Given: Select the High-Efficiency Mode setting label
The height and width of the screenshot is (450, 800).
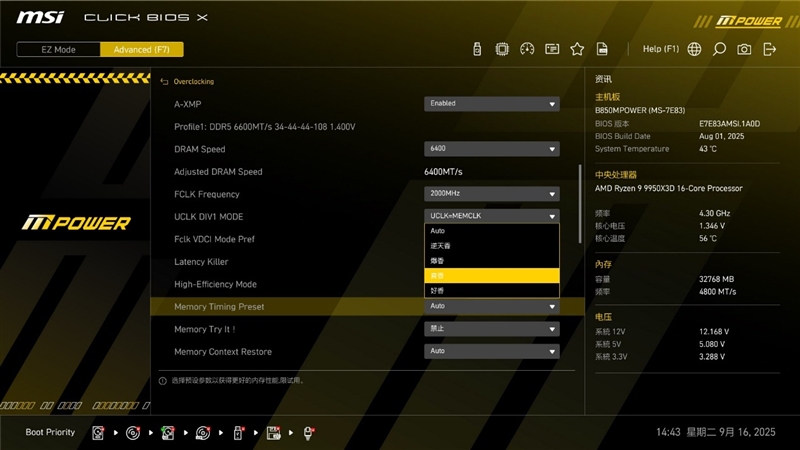Looking at the screenshot, I should click(215, 284).
